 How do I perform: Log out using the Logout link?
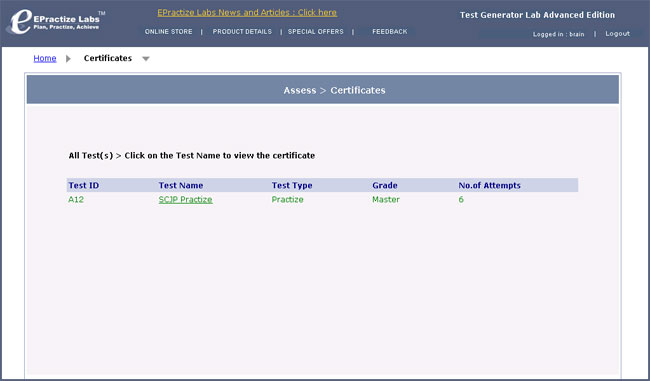coord(617,34)
